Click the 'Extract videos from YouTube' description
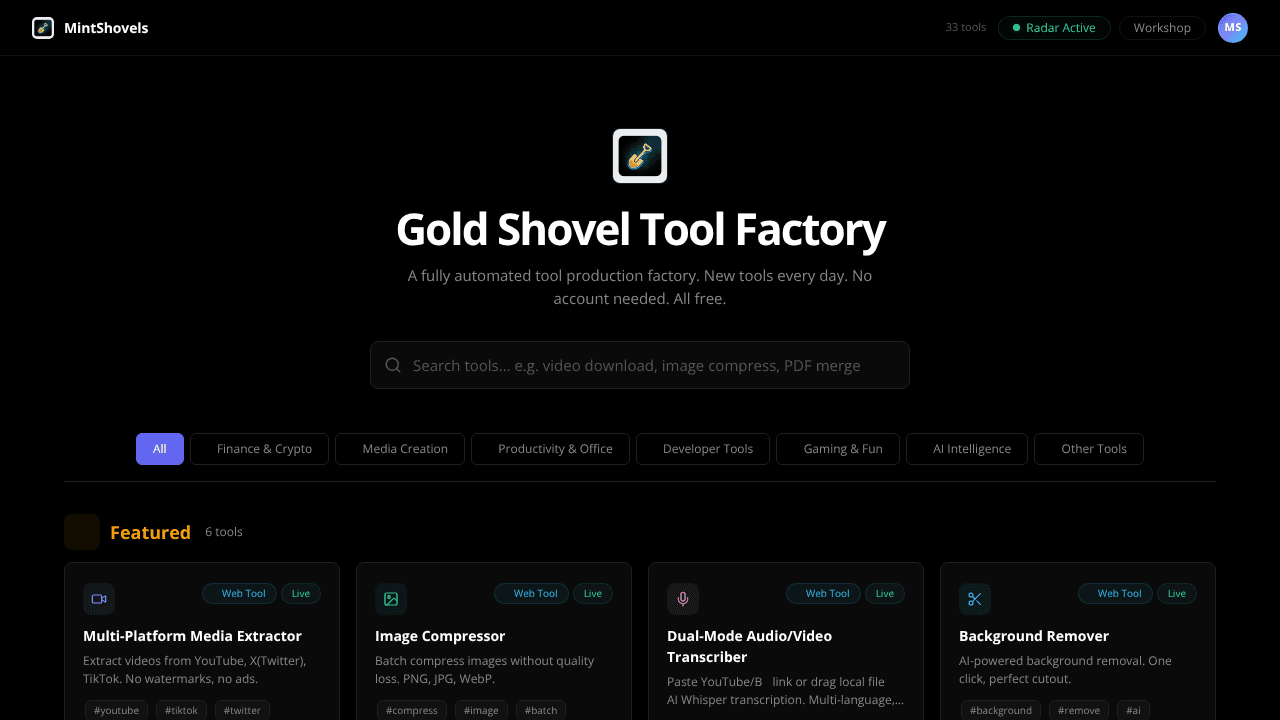Screen dimensions: 1280x720 195,670
